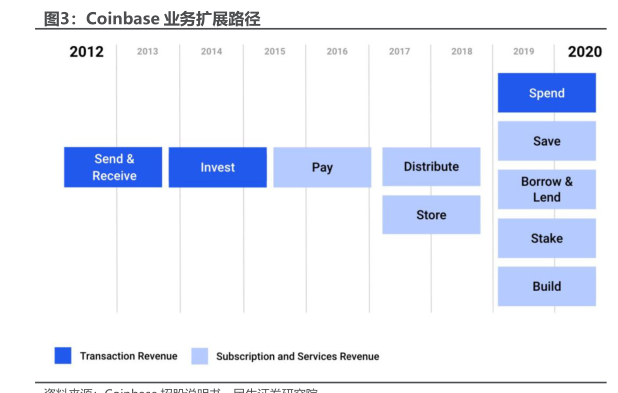Click the 2016 year label
Image resolution: width=618 pixels, height=393 pixels.
coord(337,51)
